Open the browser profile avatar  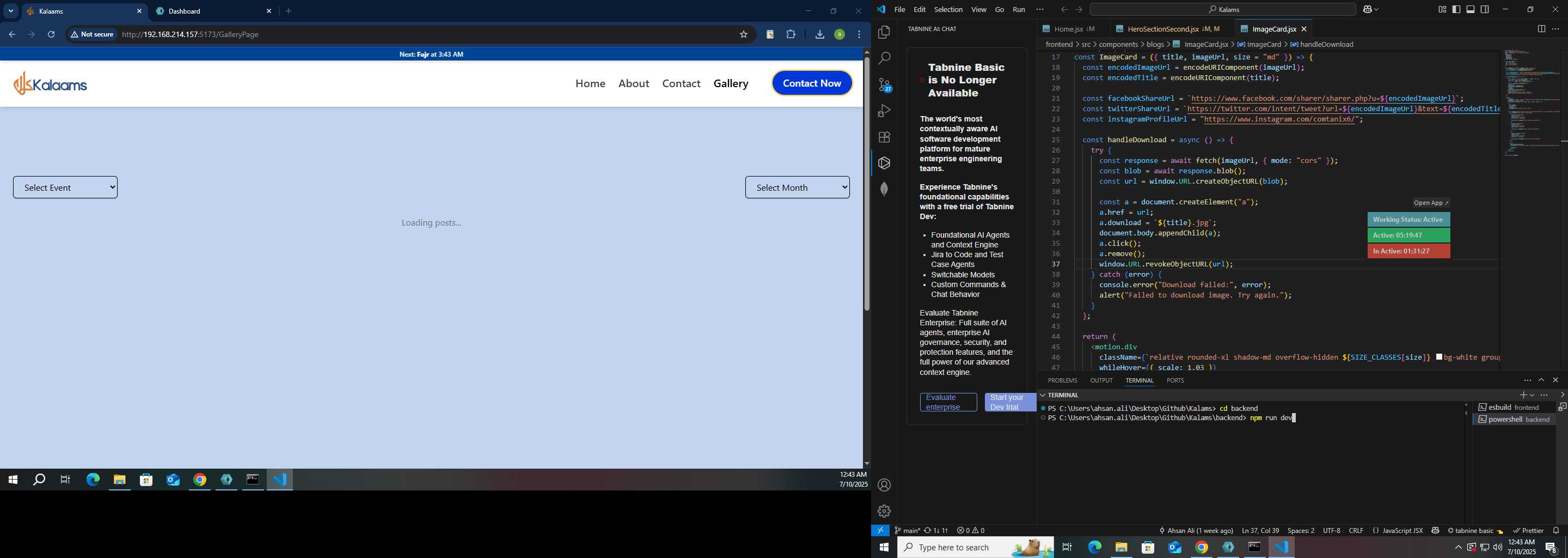pyautogui.click(x=840, y=35)
